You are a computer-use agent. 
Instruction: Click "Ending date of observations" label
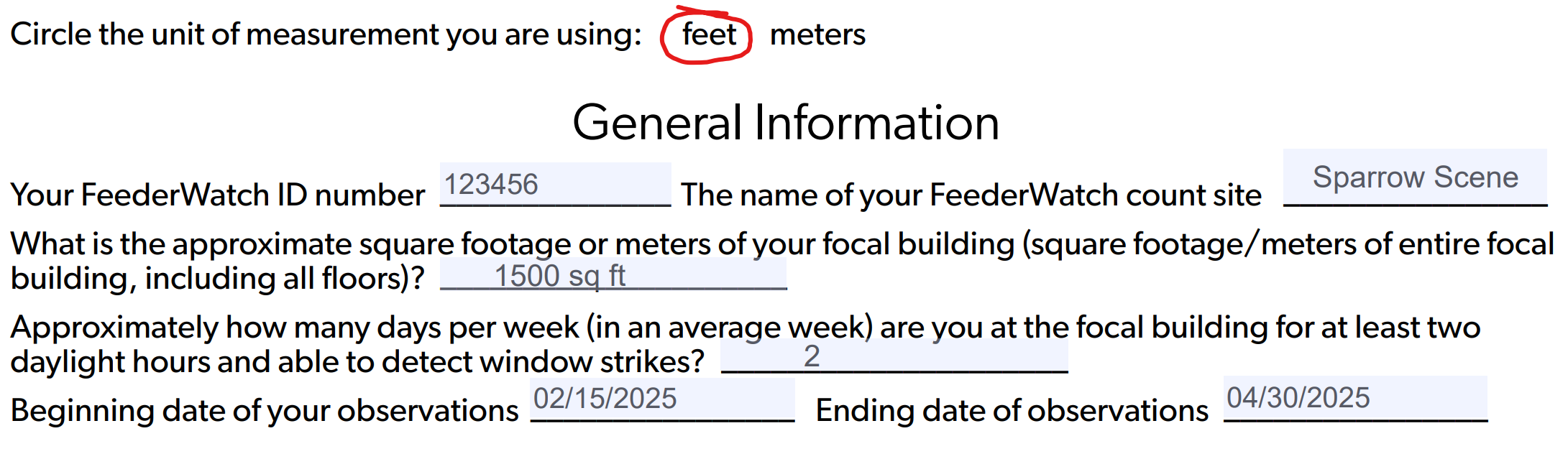point(1012,411)
